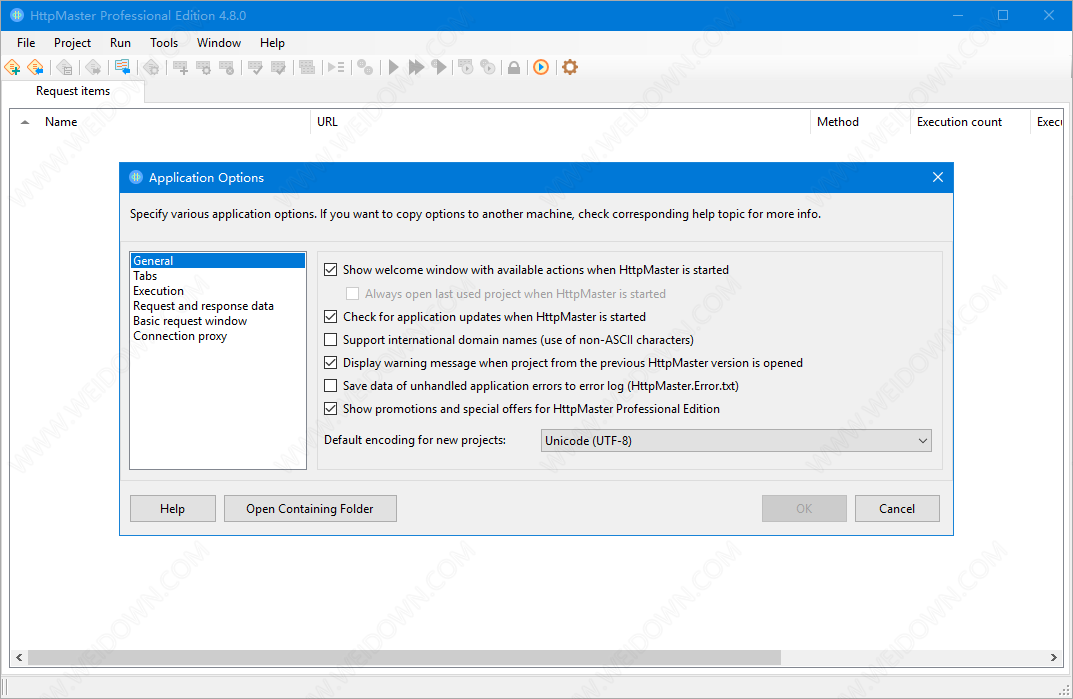Open Default encoding Unicode (UTF-8) dropdown
1073x699 pixels.
click(736, 440)
